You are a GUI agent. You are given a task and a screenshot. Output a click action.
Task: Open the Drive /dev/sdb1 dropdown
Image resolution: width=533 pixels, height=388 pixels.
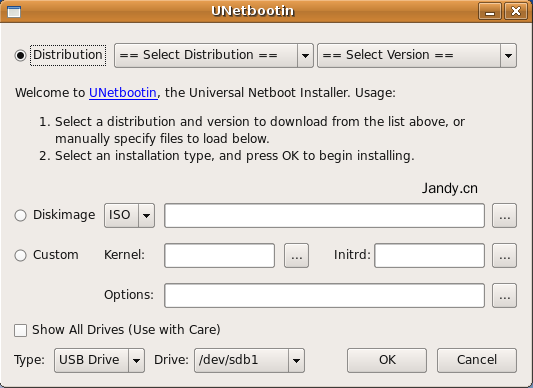click(249, 360)
